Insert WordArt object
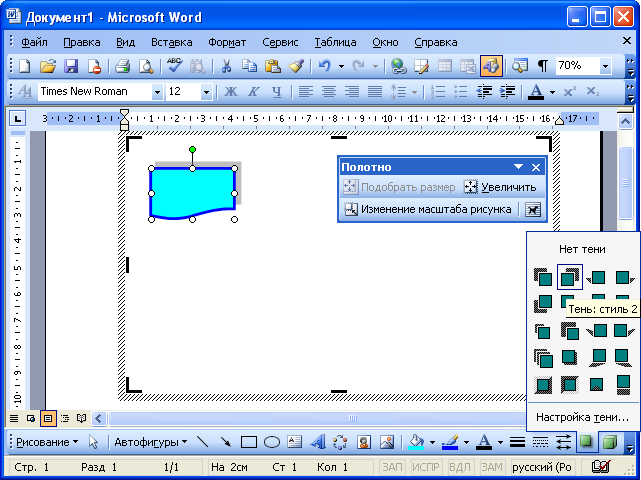Viewport: 641px width, 480px height. 318,442
